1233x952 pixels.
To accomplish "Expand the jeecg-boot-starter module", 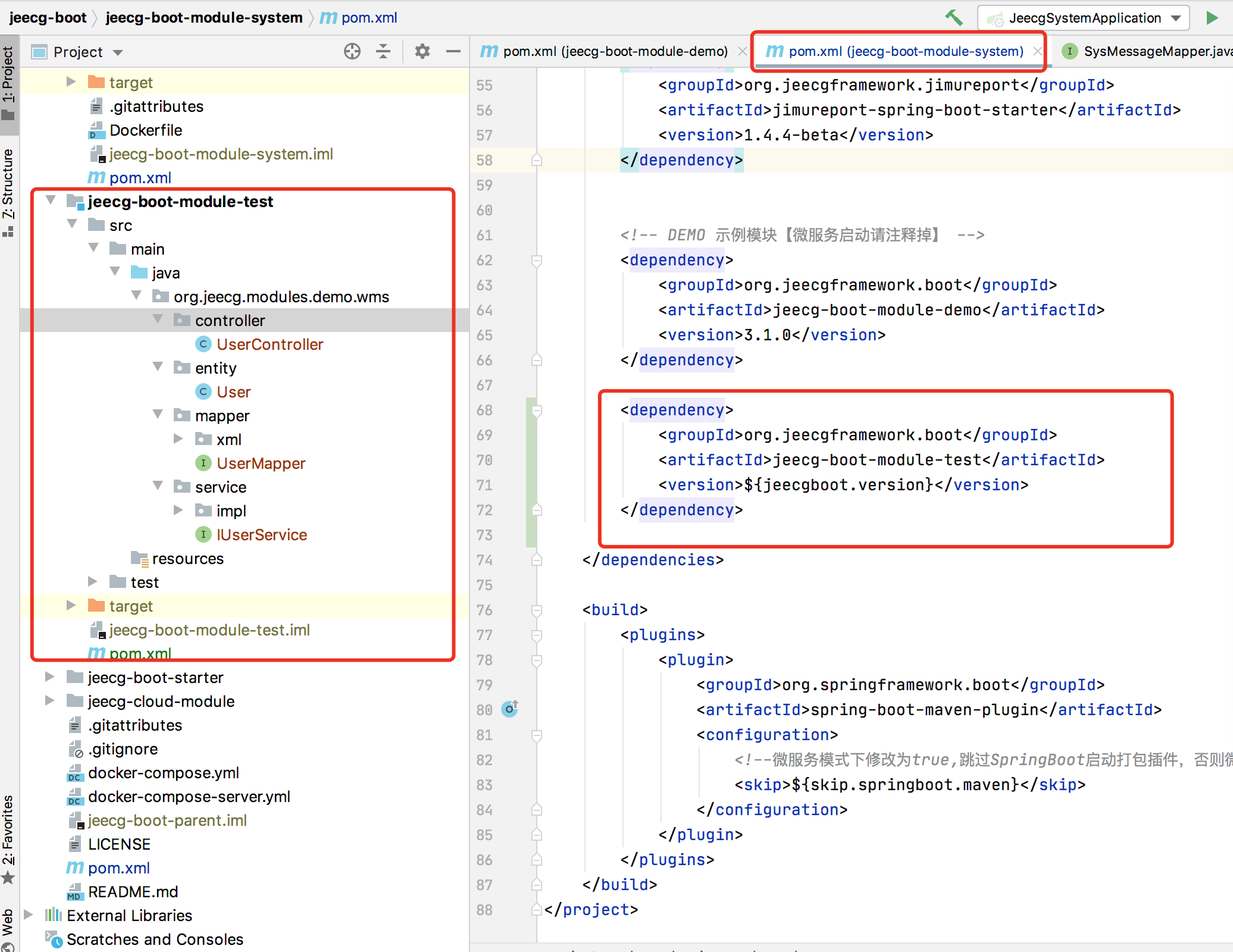I will [50, 677].
